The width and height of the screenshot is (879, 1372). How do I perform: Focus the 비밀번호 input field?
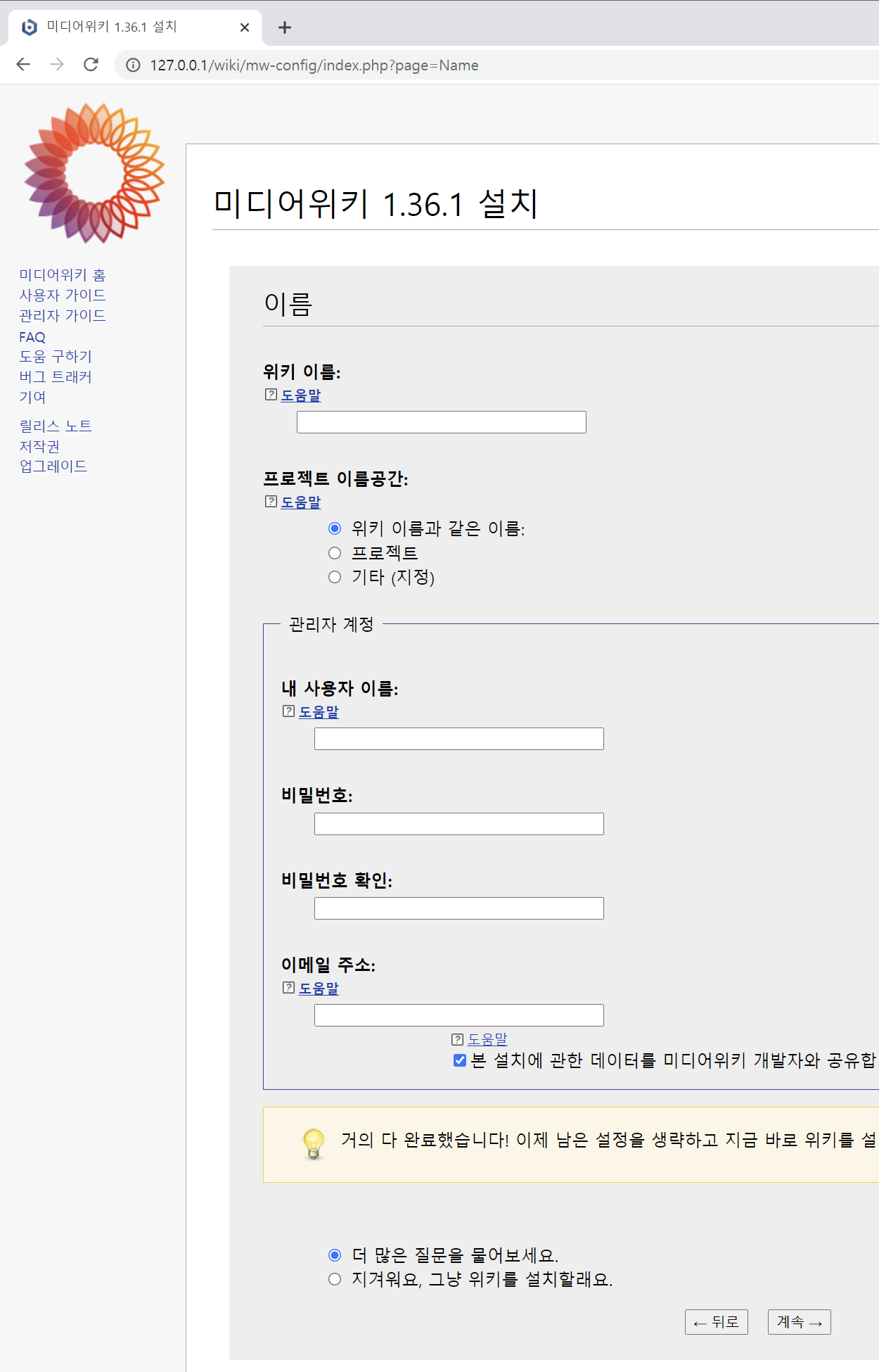click(459, 824)
